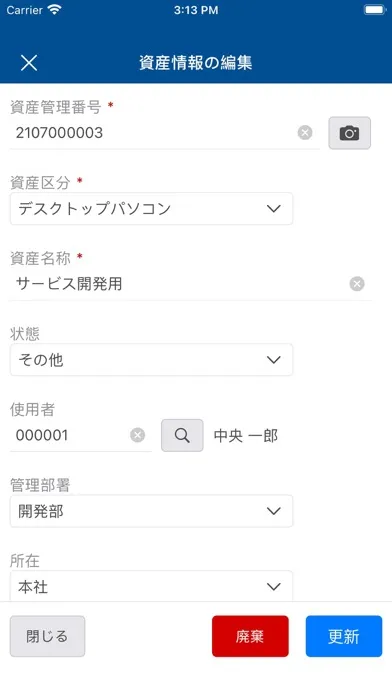
Task: Open the 所在 dropdown showing 本社
Action: point(151,586)
